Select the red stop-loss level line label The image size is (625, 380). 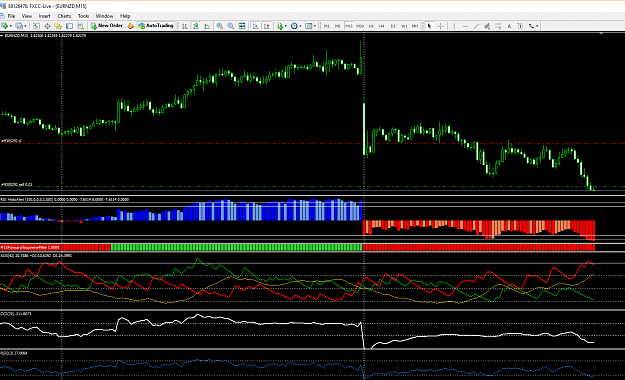coord(11,141)
